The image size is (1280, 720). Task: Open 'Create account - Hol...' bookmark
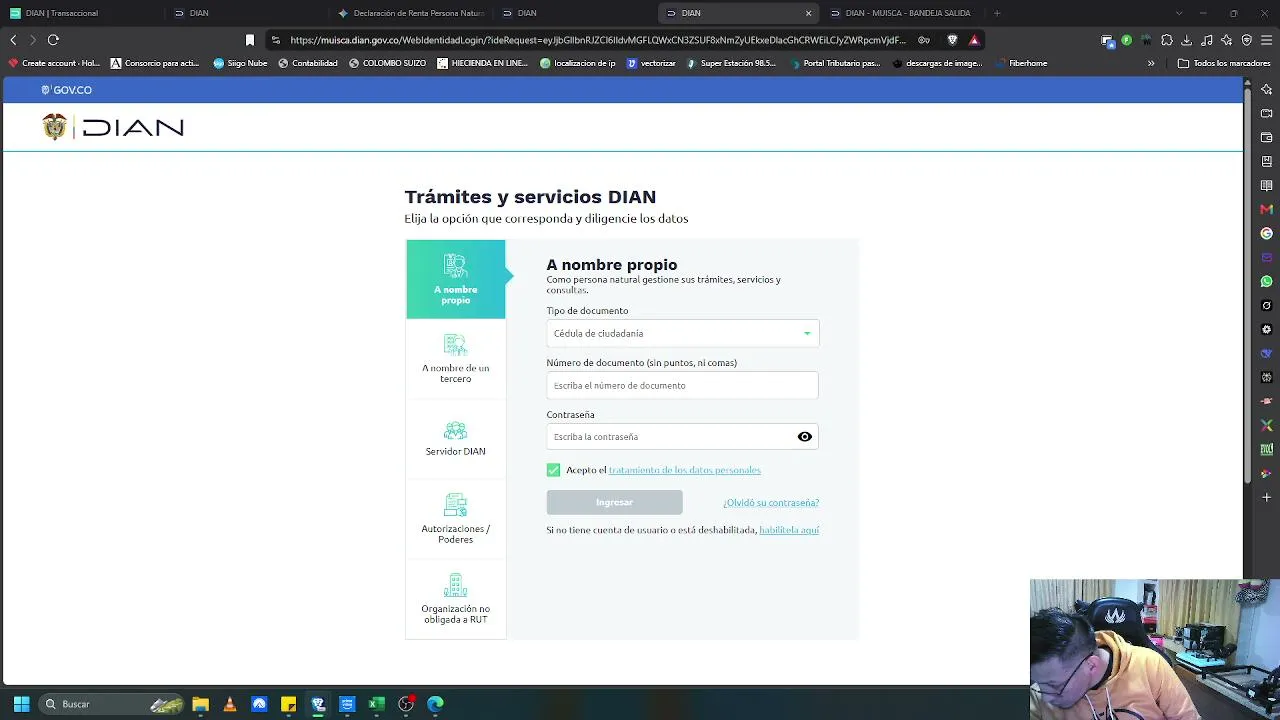(x=54, y=63)
